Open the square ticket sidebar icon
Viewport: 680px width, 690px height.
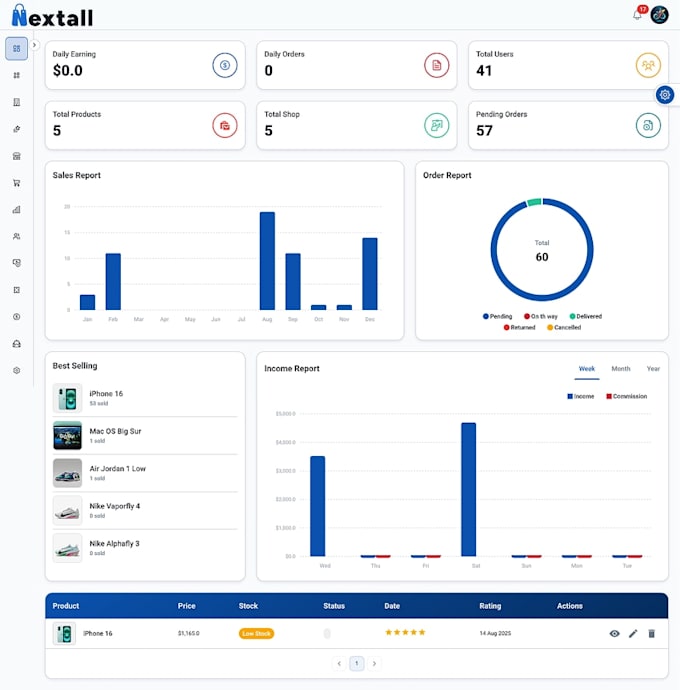[x=16, y=290]
